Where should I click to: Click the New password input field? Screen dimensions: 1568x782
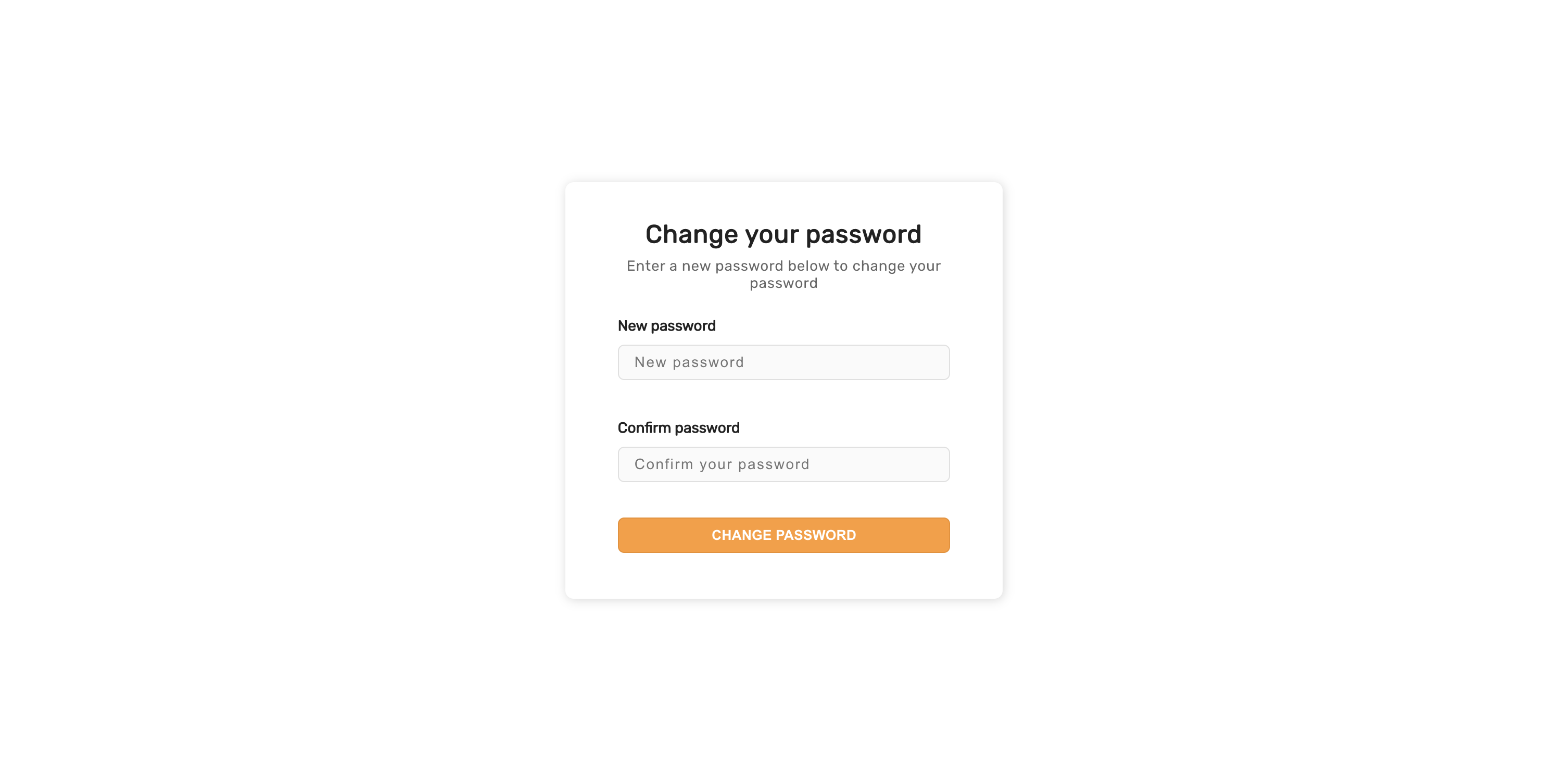[784, 362]
